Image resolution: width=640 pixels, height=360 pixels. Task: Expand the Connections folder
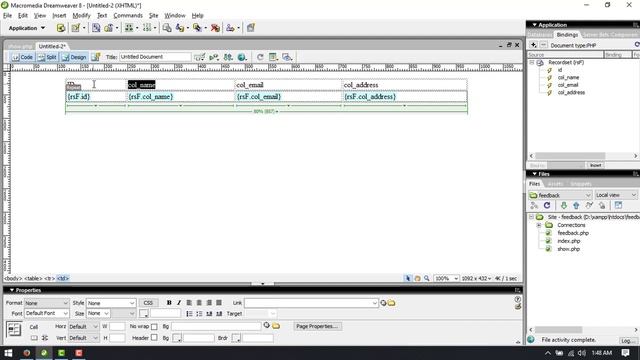click(539, 225)
